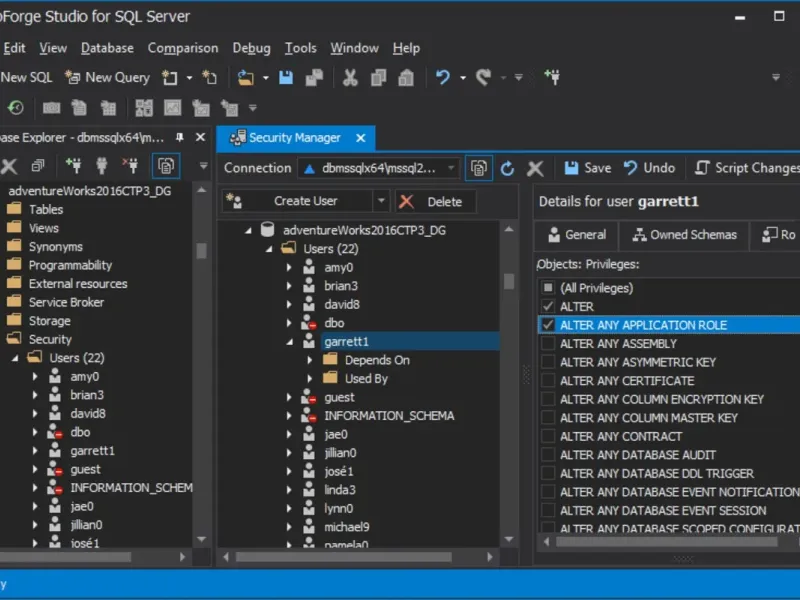Viewport: 800px width, 600px height.
Task: Pin the Database Explorer panel
Action: (x=180, y=137)
